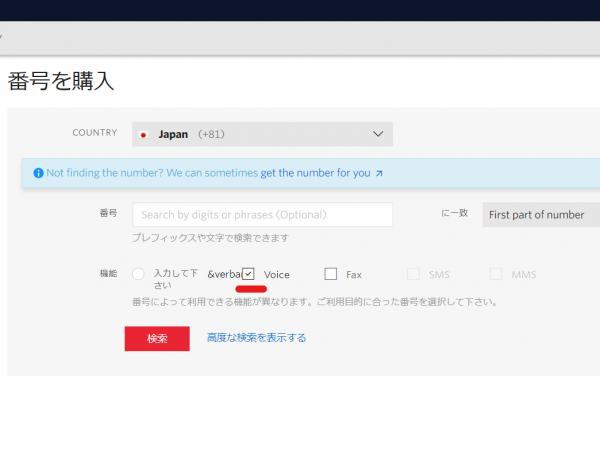Image resolution: width=600 pixels, height=450 pixels.
Task: Check the Fax checkbox
Action: pos(331,274)
